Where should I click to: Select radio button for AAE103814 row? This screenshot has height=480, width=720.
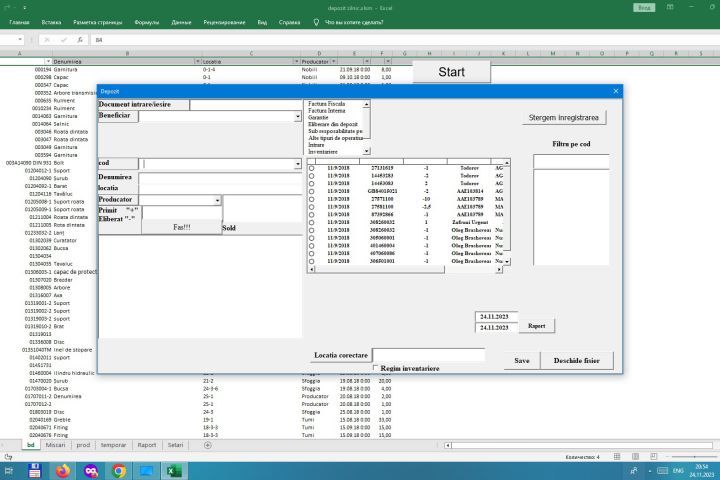(x=311, y=192)
